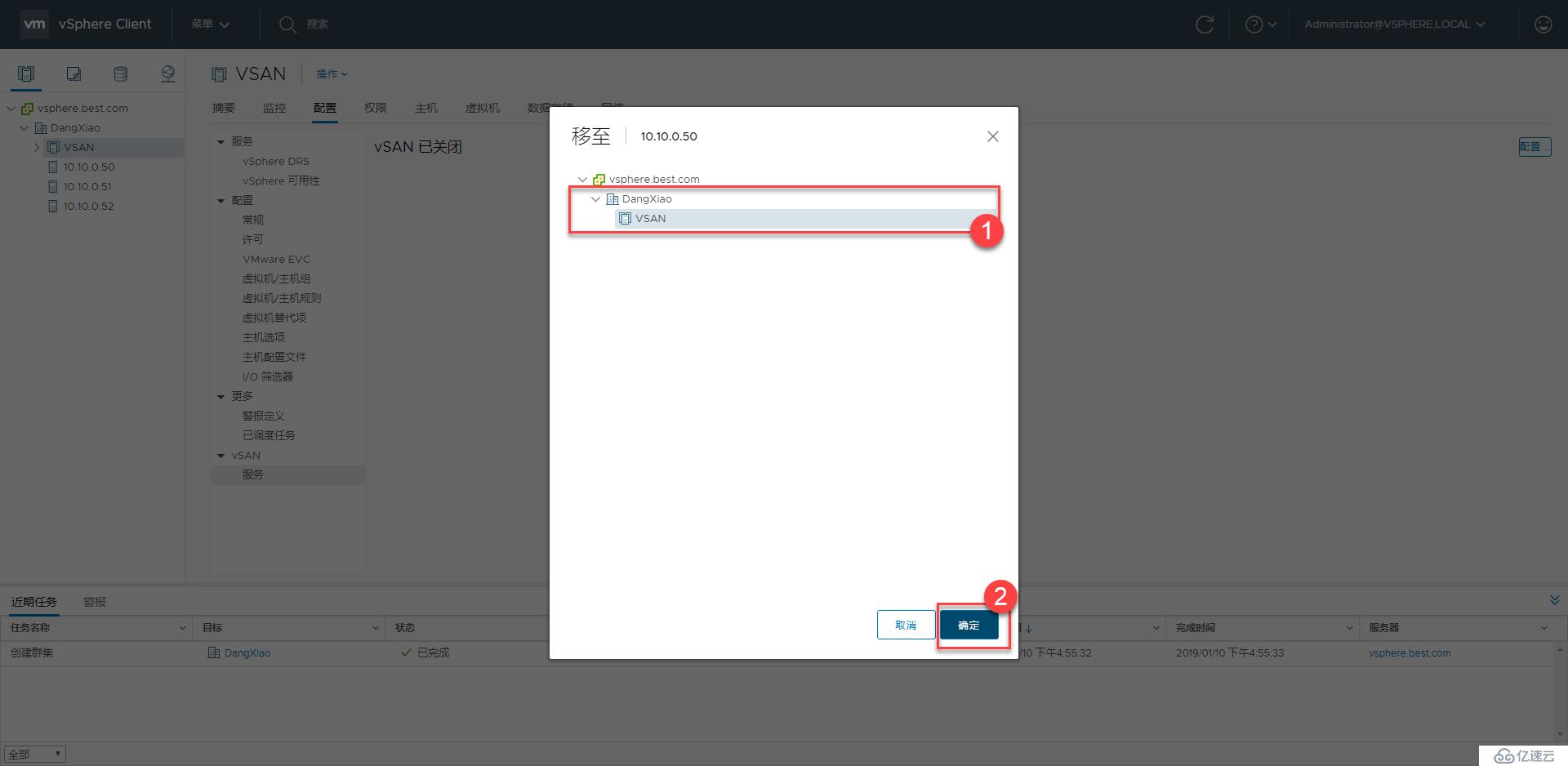The width and height of the screenshot is (1568, 766).
Task: Collapse the vSAN section triangle
Action: (220, 456)
